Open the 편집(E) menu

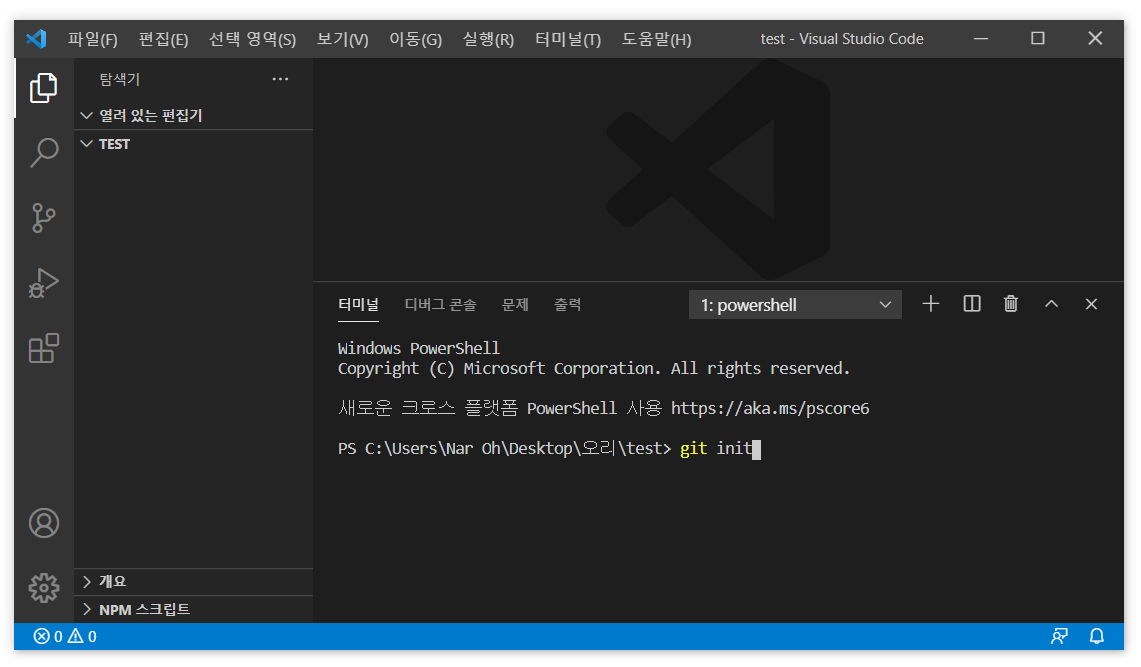pos(163,39)
